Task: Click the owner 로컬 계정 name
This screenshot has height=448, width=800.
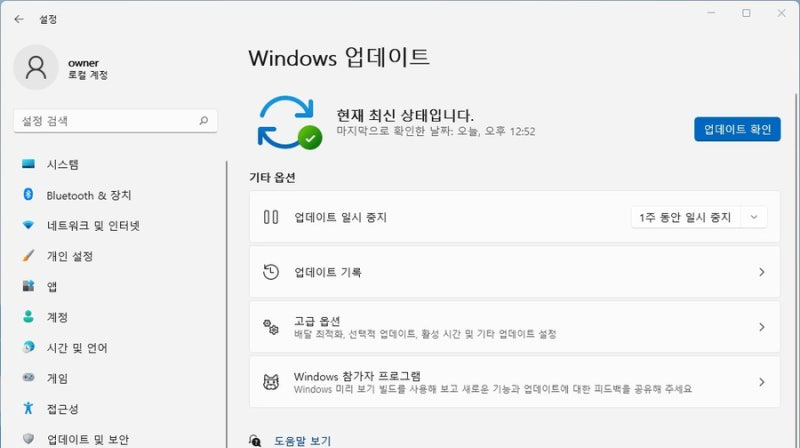Action: pos(88,68)
